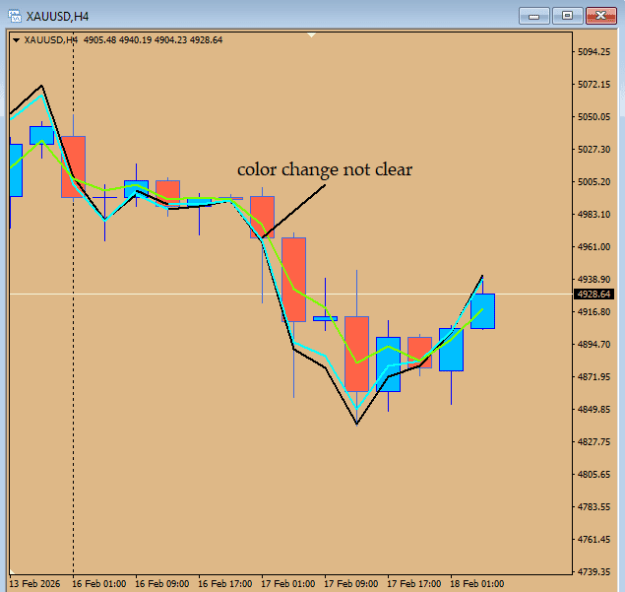625x592 pixels.
Task: Click the 17 Feb 09:00 time label
Action: (351, 584)
